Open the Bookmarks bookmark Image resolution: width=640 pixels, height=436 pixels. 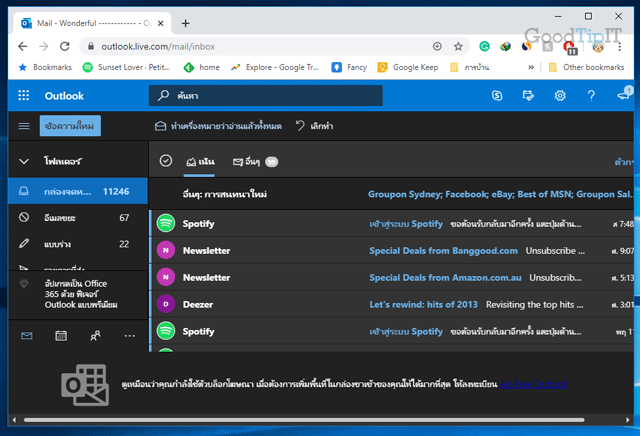(x=45, y=67)
